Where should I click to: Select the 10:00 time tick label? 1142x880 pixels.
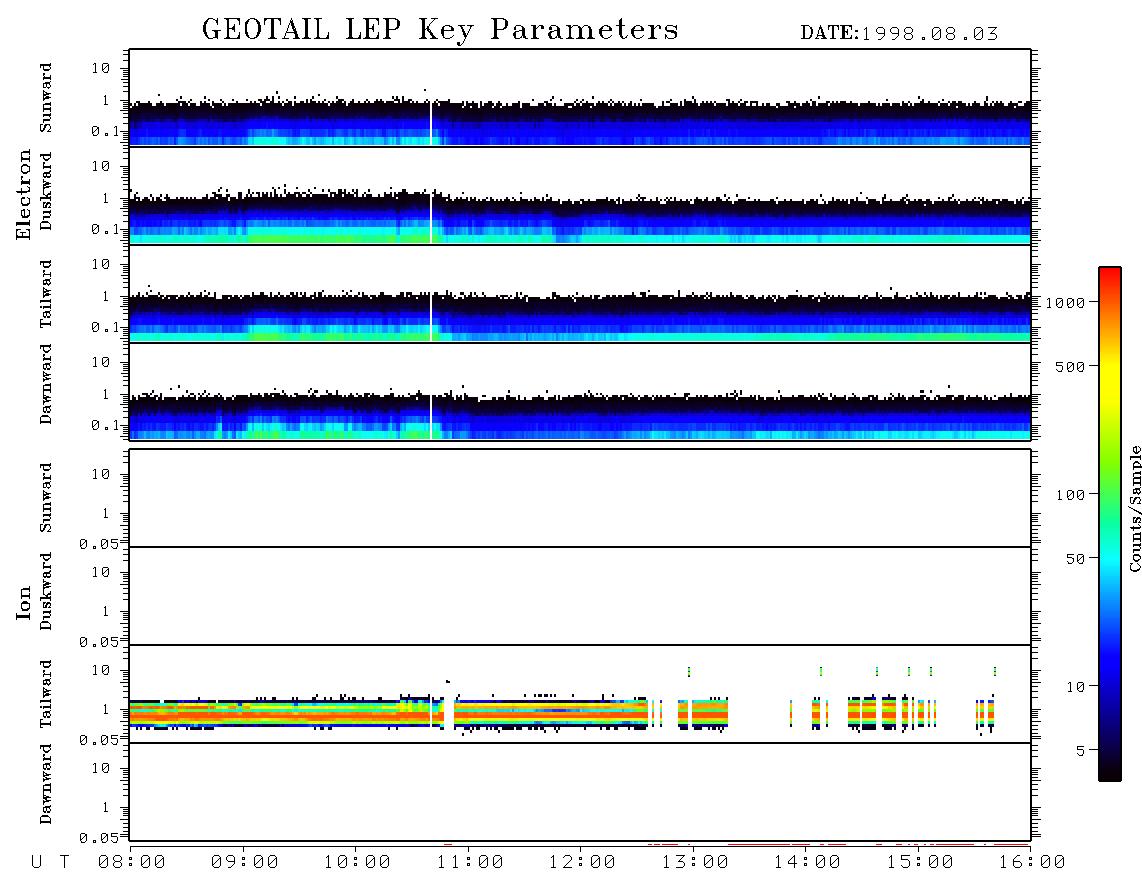click(x=357, y=863)
